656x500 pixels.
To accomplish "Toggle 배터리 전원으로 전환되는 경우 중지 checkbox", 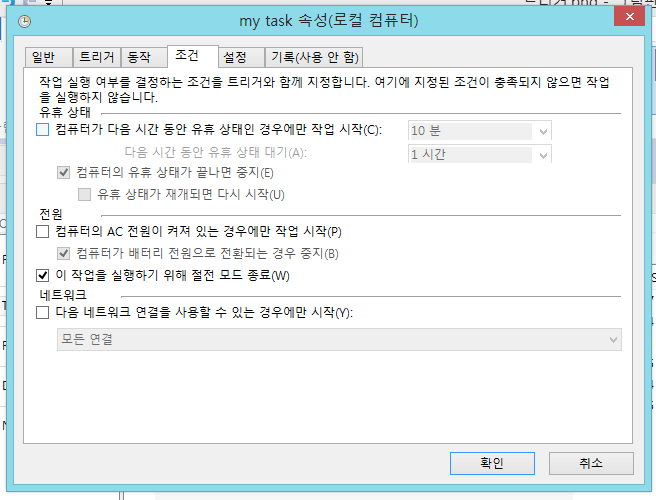I will pyautogui.click(x=64, y=253).
